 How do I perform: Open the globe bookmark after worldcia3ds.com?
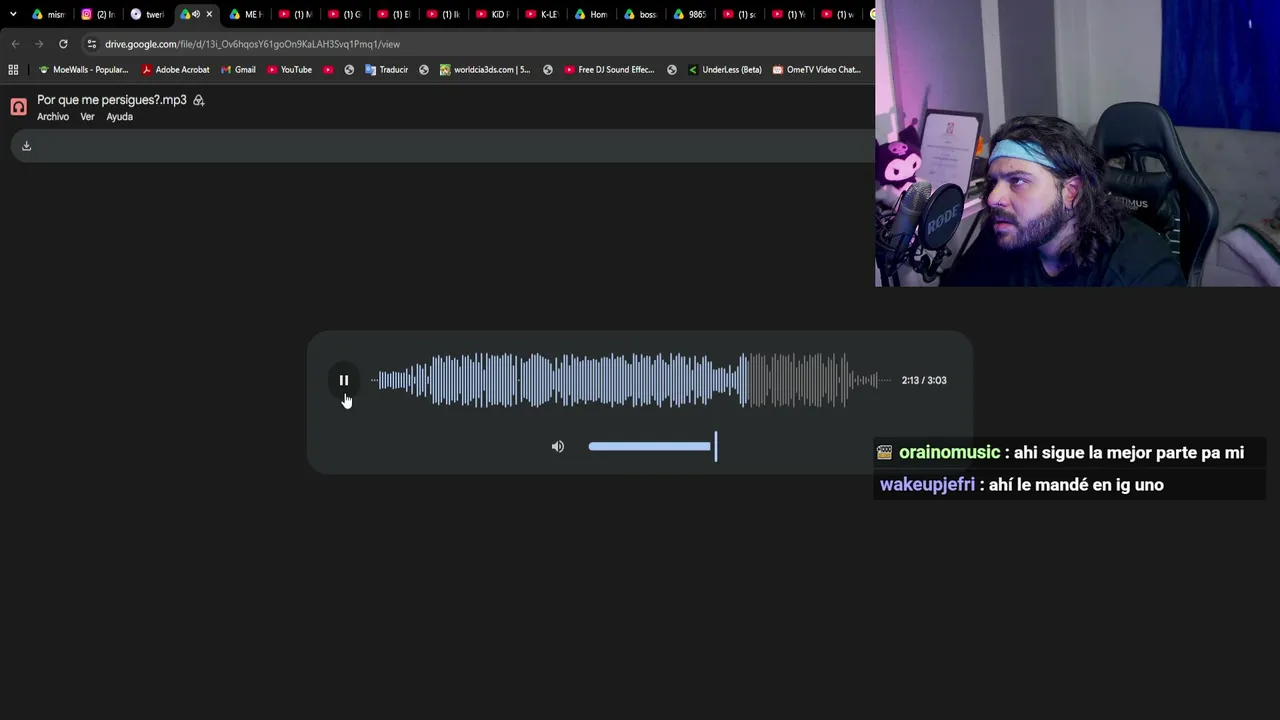tap(548, 70)
